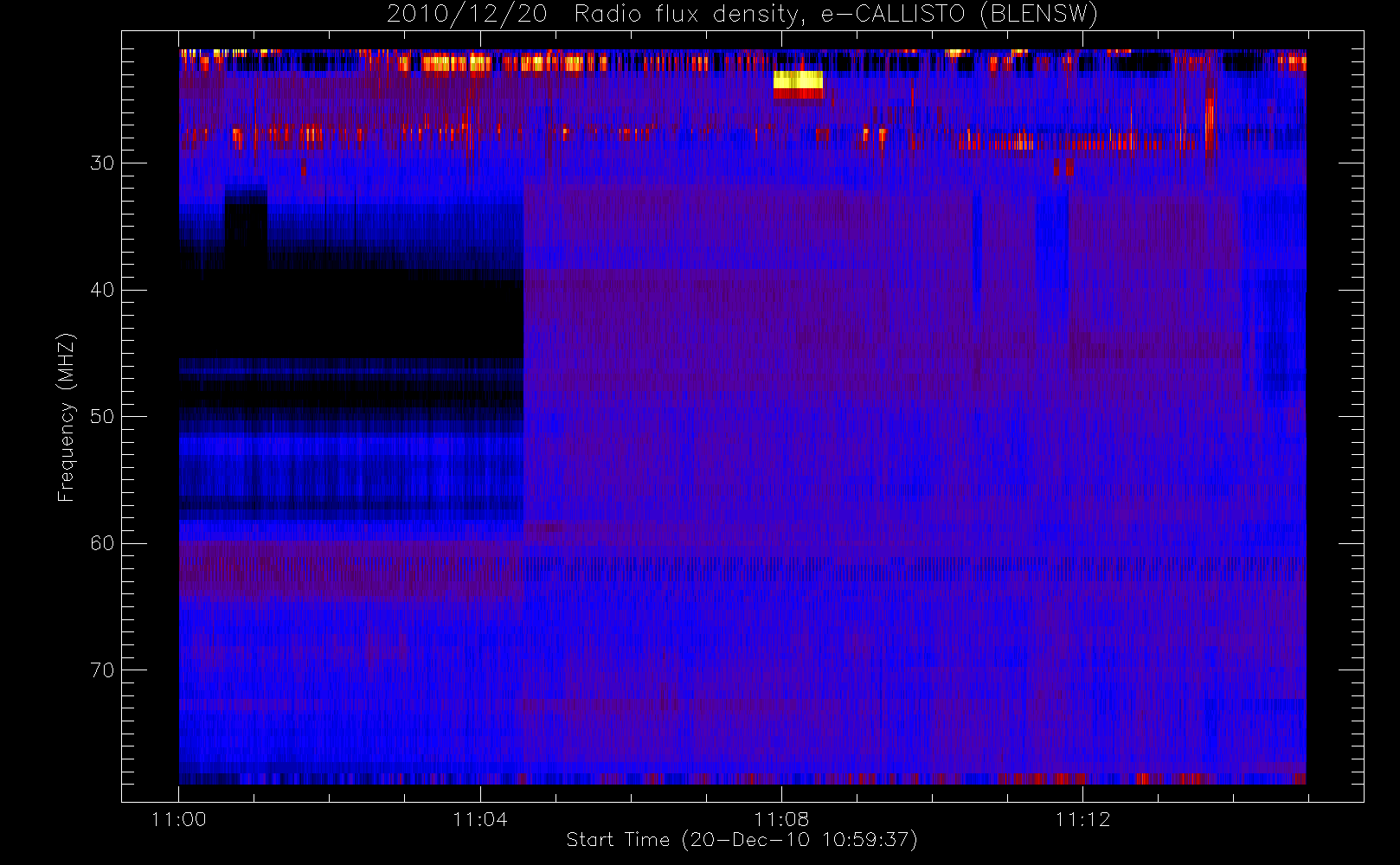Click the "11:00" time tick label
Viewport: 1400px width, 865px height.
(x=179, y=819)
